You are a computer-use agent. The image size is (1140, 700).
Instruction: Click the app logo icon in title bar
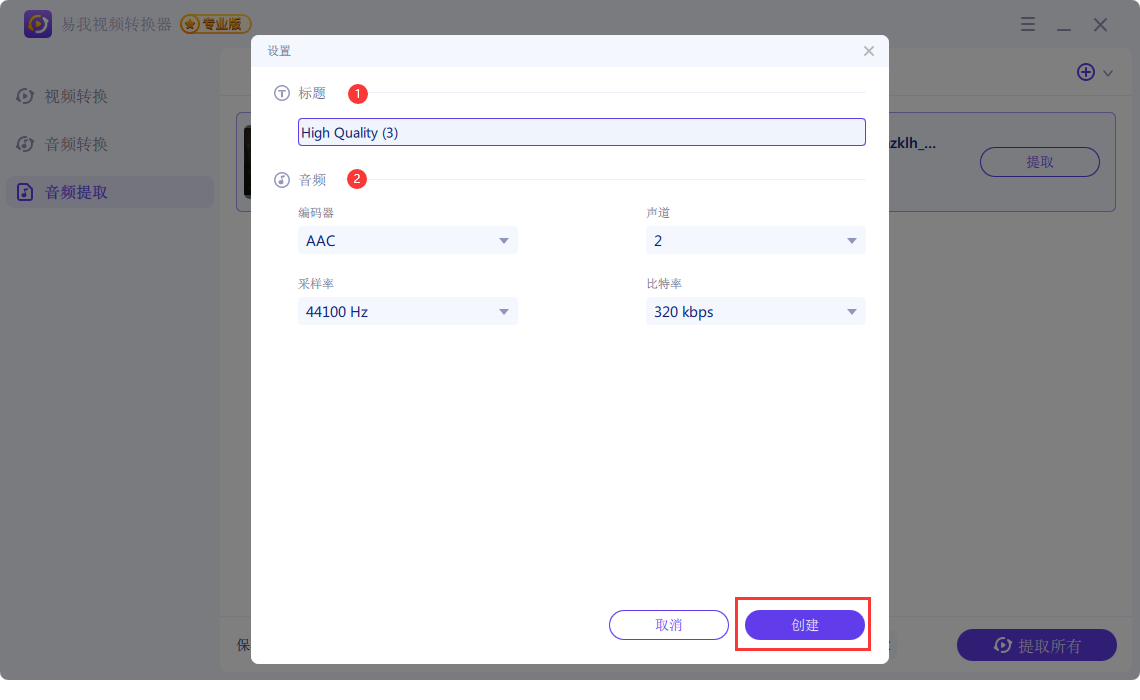38,24
